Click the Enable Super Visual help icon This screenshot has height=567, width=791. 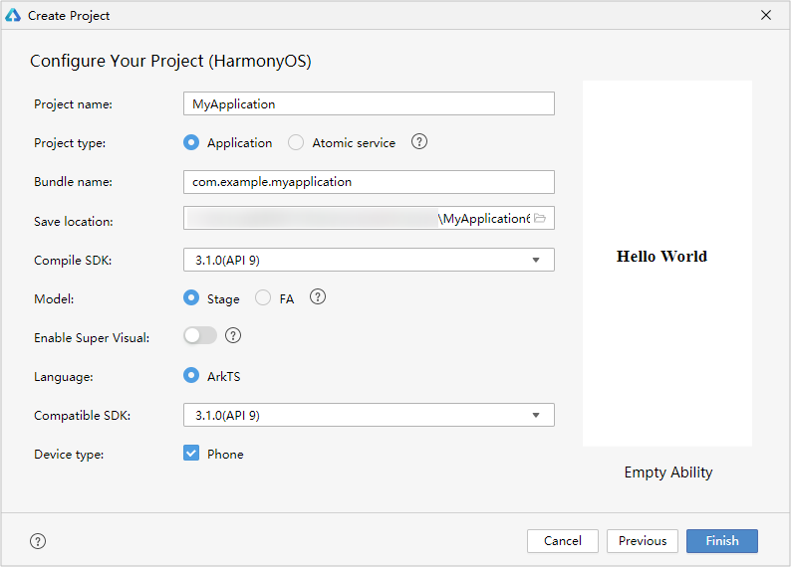pyautogui.click(x=233, y=336)
